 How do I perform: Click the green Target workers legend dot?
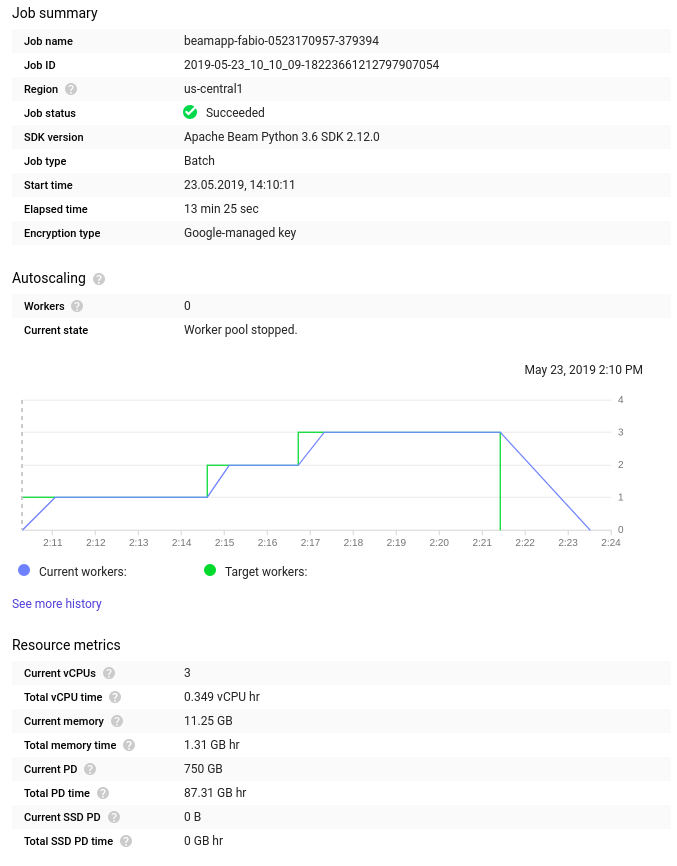210,571
